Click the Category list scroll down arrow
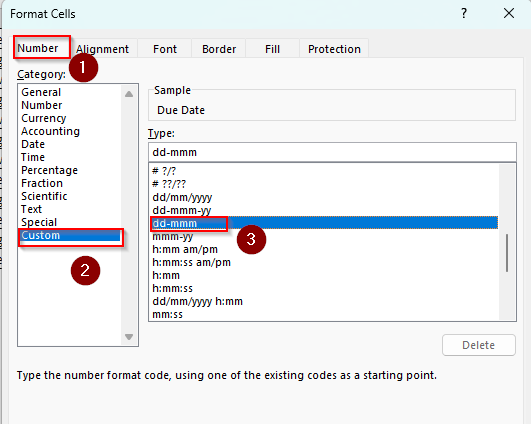The image size is (531, 424). [x=129, y=337]
